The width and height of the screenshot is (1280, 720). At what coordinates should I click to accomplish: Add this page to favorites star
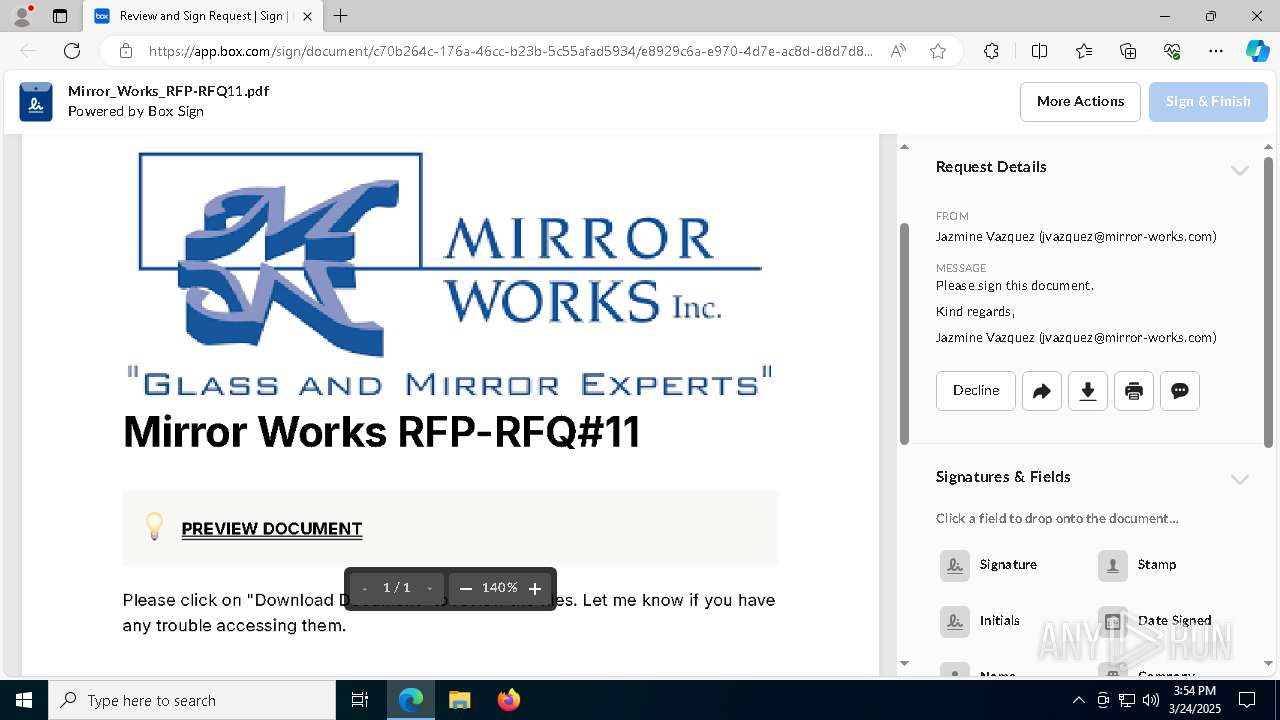(938, 51)
